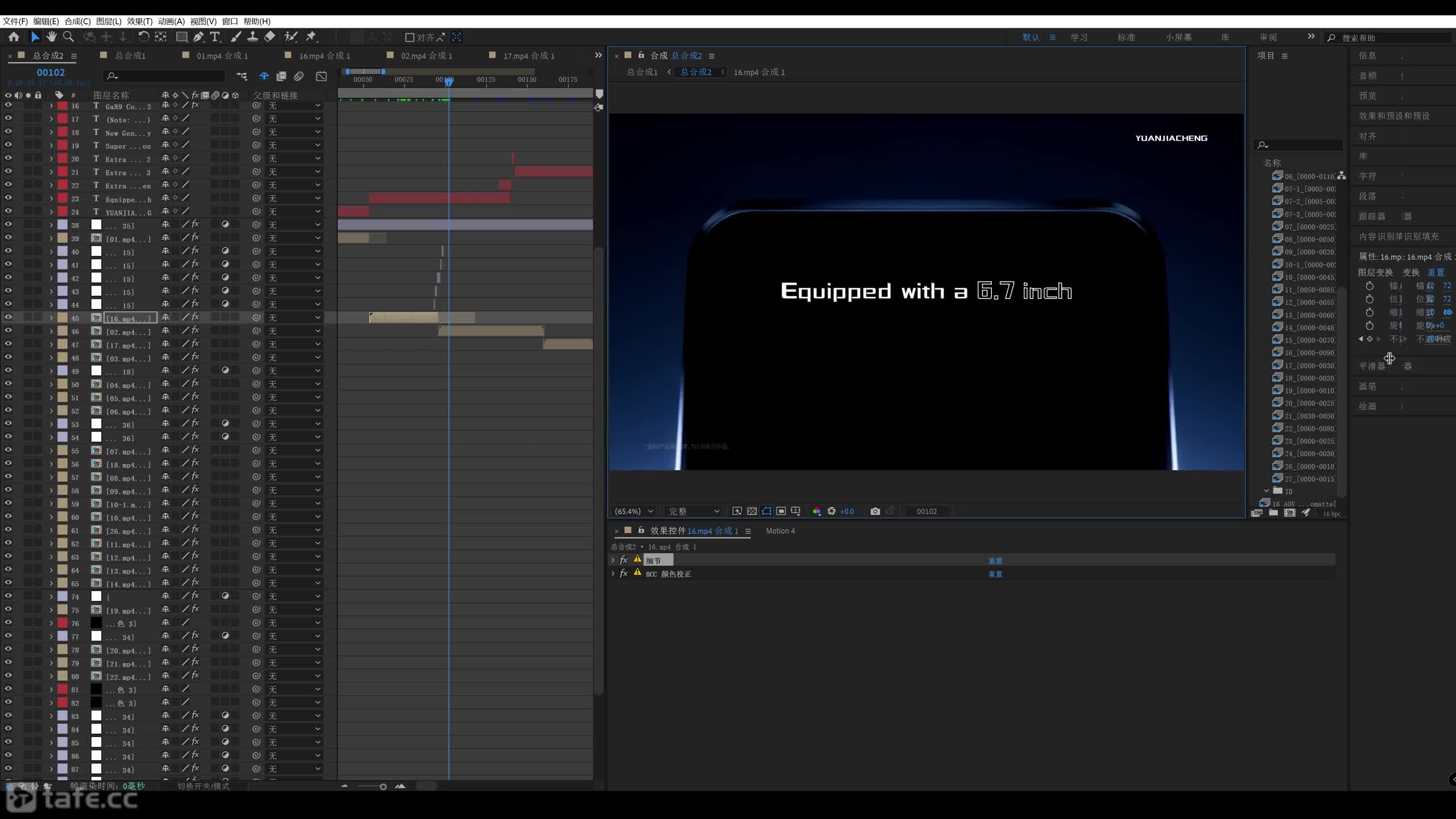Open the Graph Editor in timeline
Image resolution: width=1456 pixels, height=819 pixels.
click(x=321, y=76)
